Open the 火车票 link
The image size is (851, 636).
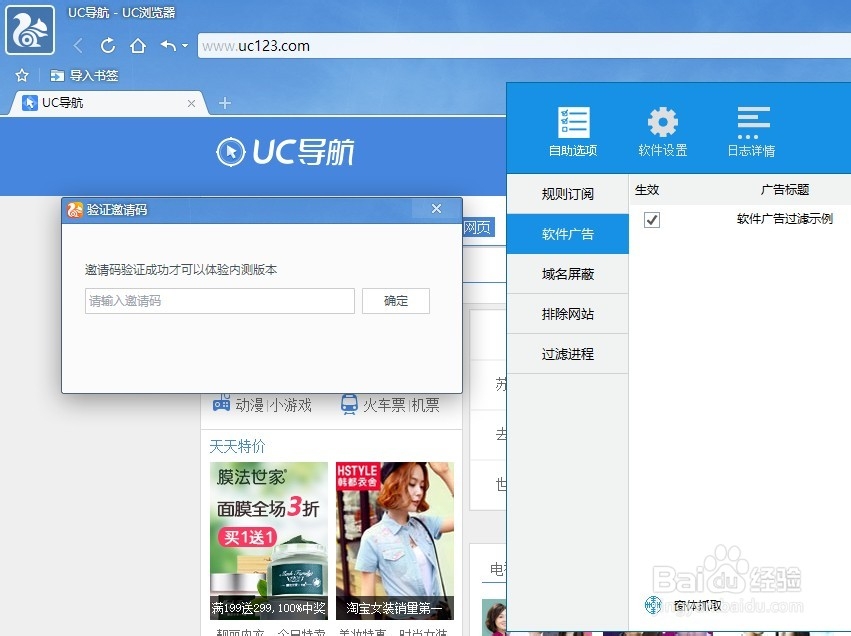coord(384,405)
